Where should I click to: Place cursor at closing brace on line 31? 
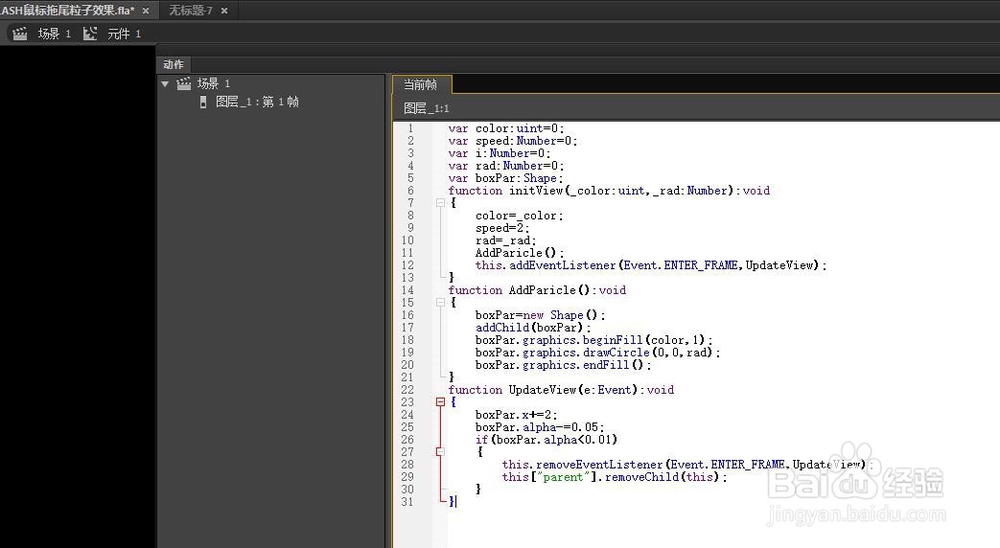(x=452, y=501)
